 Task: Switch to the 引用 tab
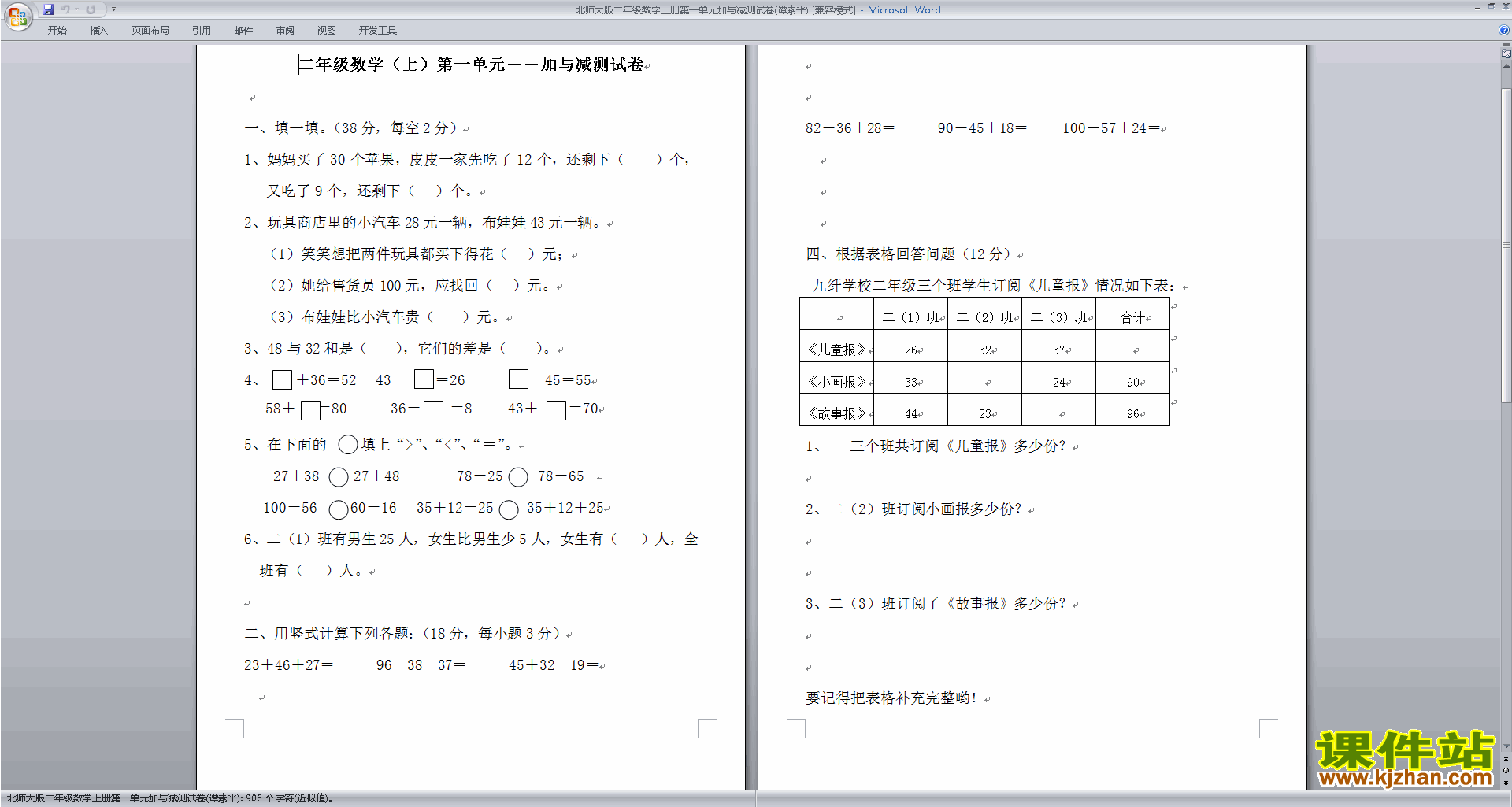[202, 30]
